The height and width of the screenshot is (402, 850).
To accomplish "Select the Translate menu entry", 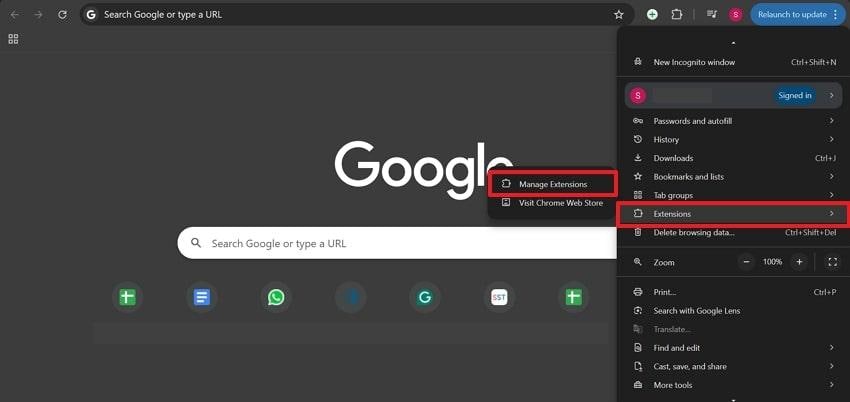I will 735,329.
